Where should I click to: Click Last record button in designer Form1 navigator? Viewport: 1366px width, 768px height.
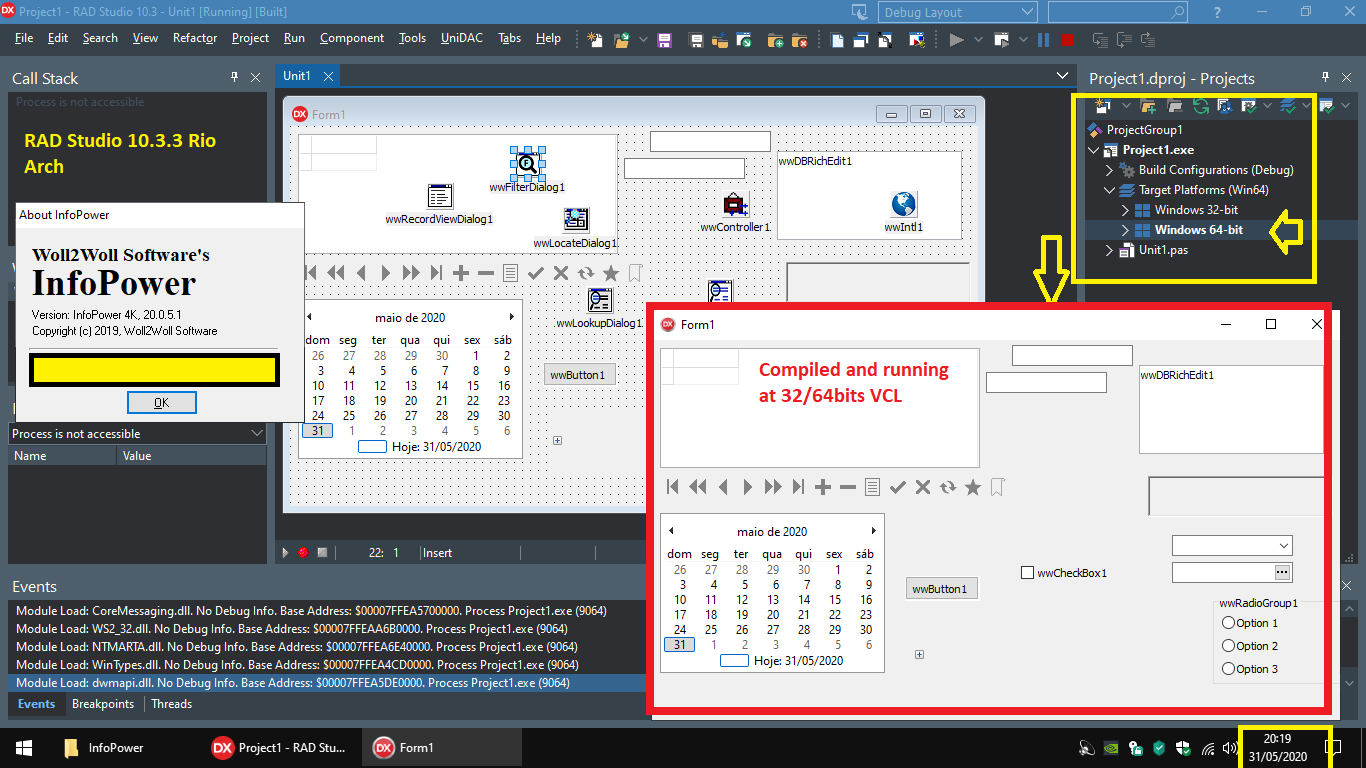pos(436,273)
